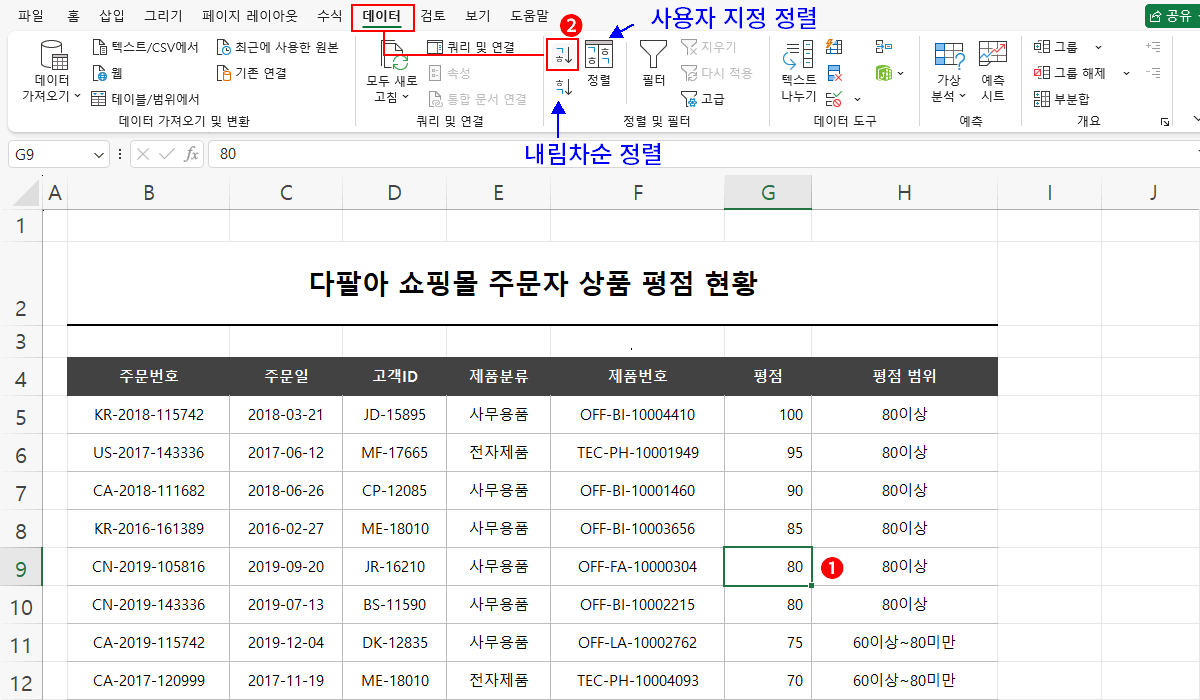Launch 텍스트 나누기 text to columns
This screenshot has width=1200, height=700.
coord(798,73)
